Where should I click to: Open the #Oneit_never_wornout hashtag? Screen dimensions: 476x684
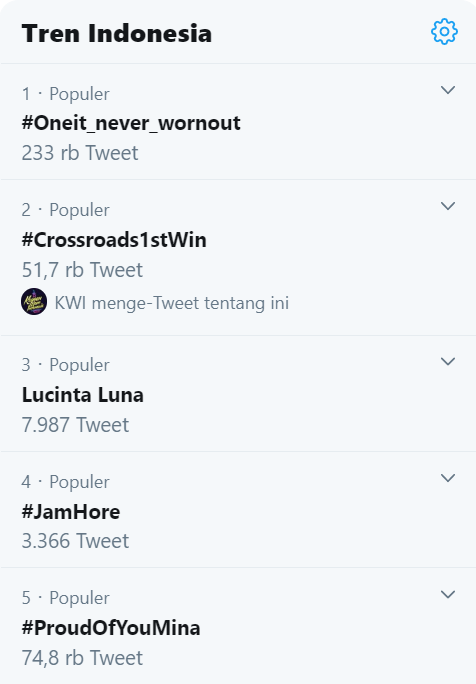point(131,123)
